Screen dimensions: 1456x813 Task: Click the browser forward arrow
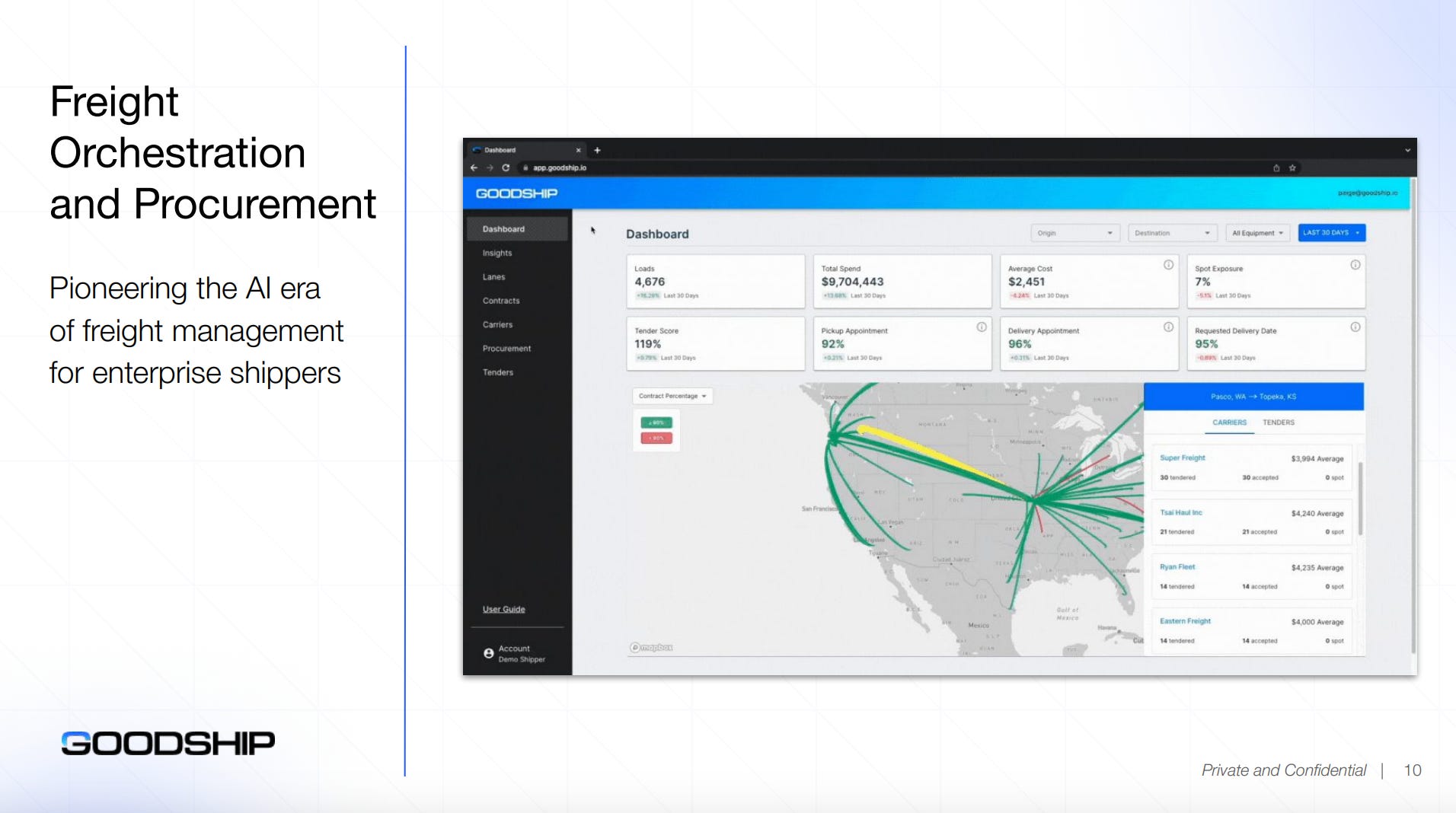click(490, 167)
